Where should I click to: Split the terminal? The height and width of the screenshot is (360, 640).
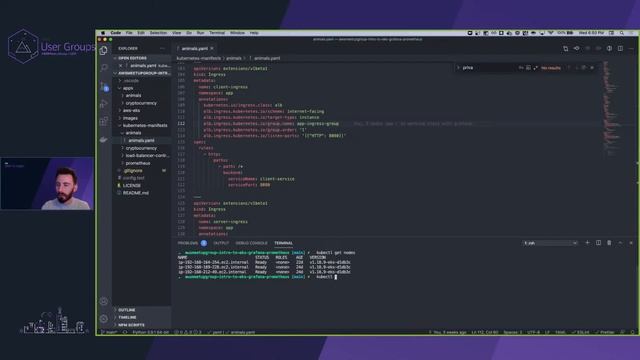pyautogui.click(x=598, y=243)
